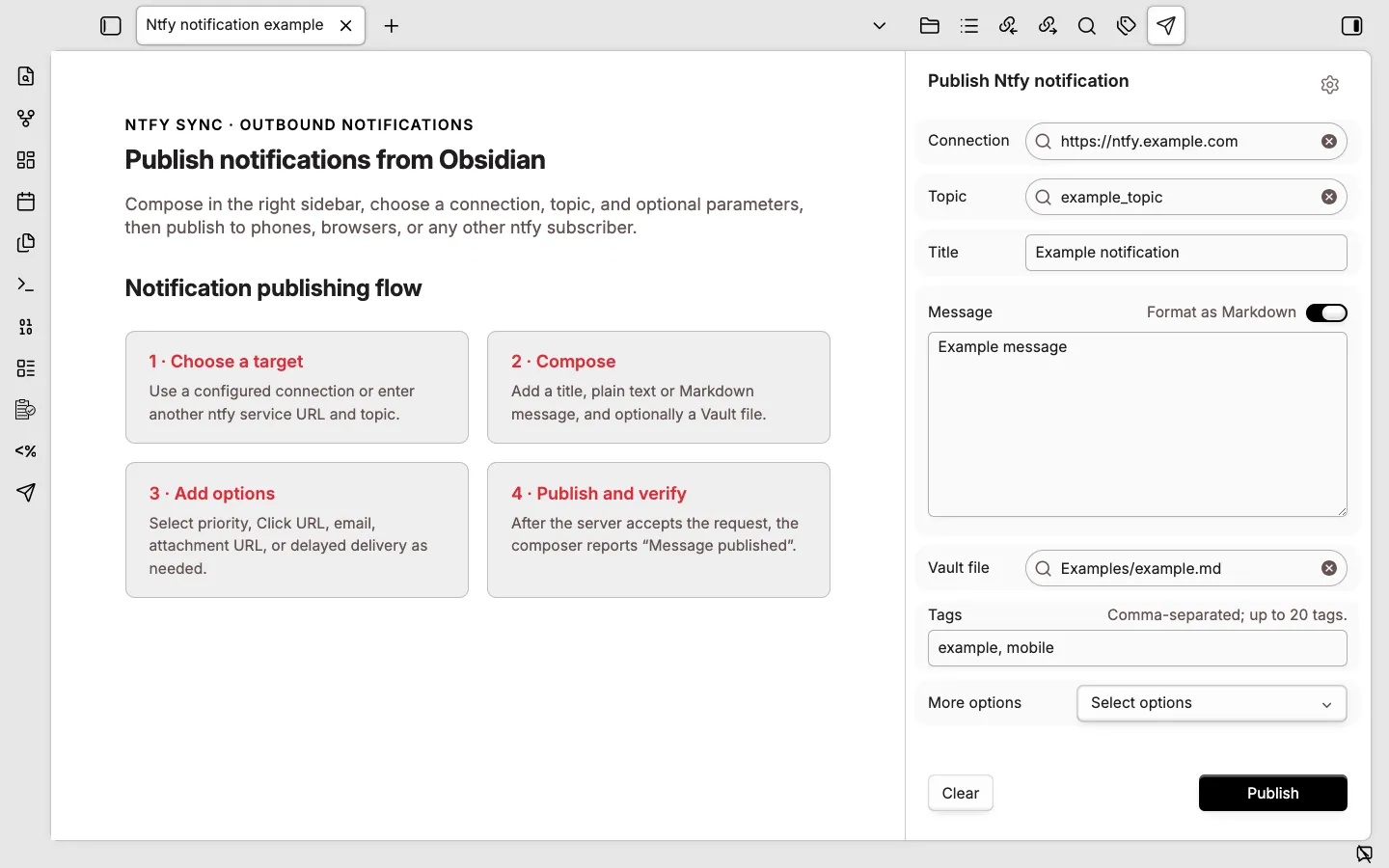
Task: Open graph view from the ribbon
Action: pyautogui.click(x=26, y=119)
